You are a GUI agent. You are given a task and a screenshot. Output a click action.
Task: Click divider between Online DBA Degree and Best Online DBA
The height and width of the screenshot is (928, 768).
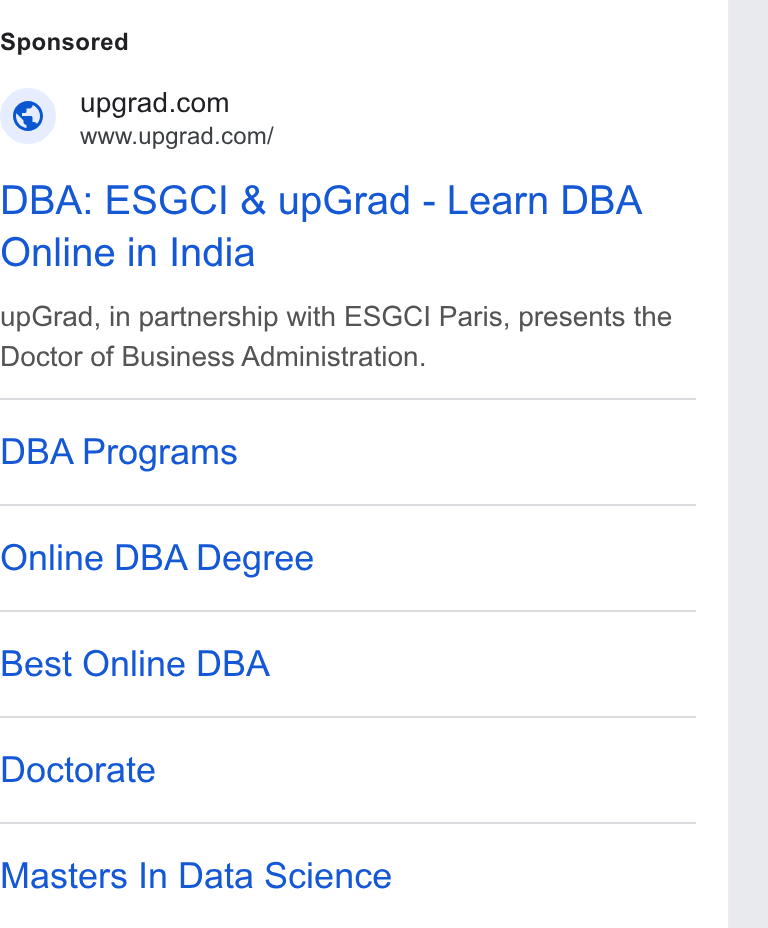348,611
